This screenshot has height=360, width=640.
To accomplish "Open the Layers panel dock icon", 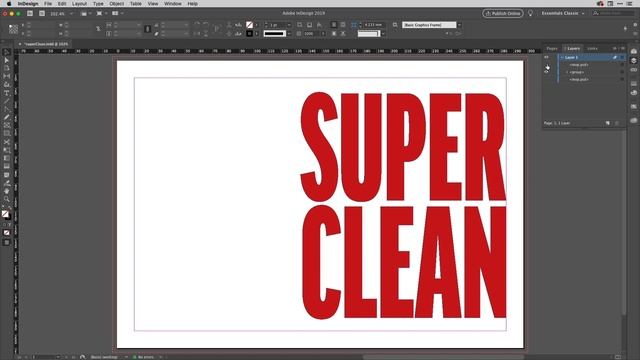I will [x=633, y=60].
